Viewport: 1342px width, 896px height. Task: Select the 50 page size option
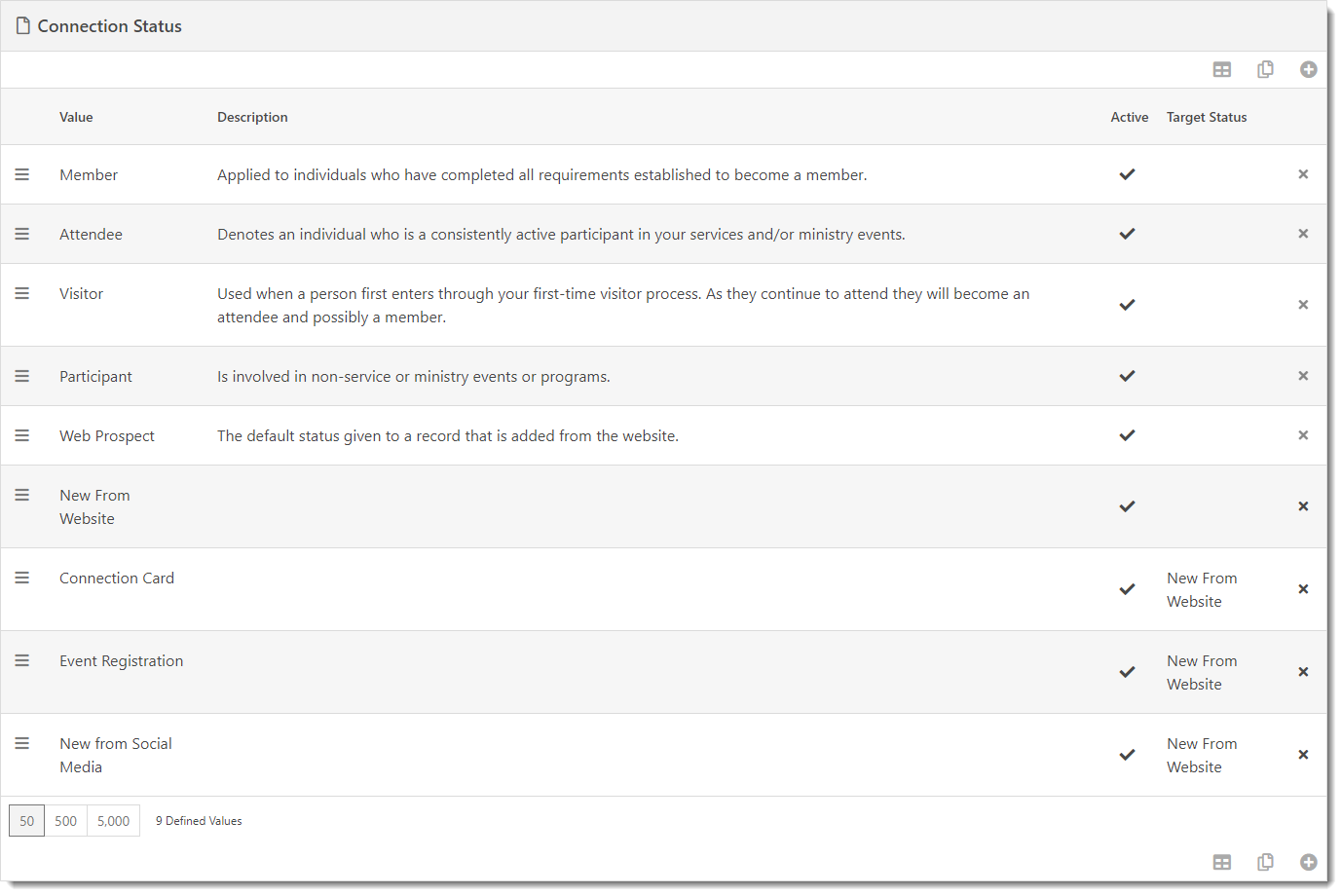[x=26, y=821]
